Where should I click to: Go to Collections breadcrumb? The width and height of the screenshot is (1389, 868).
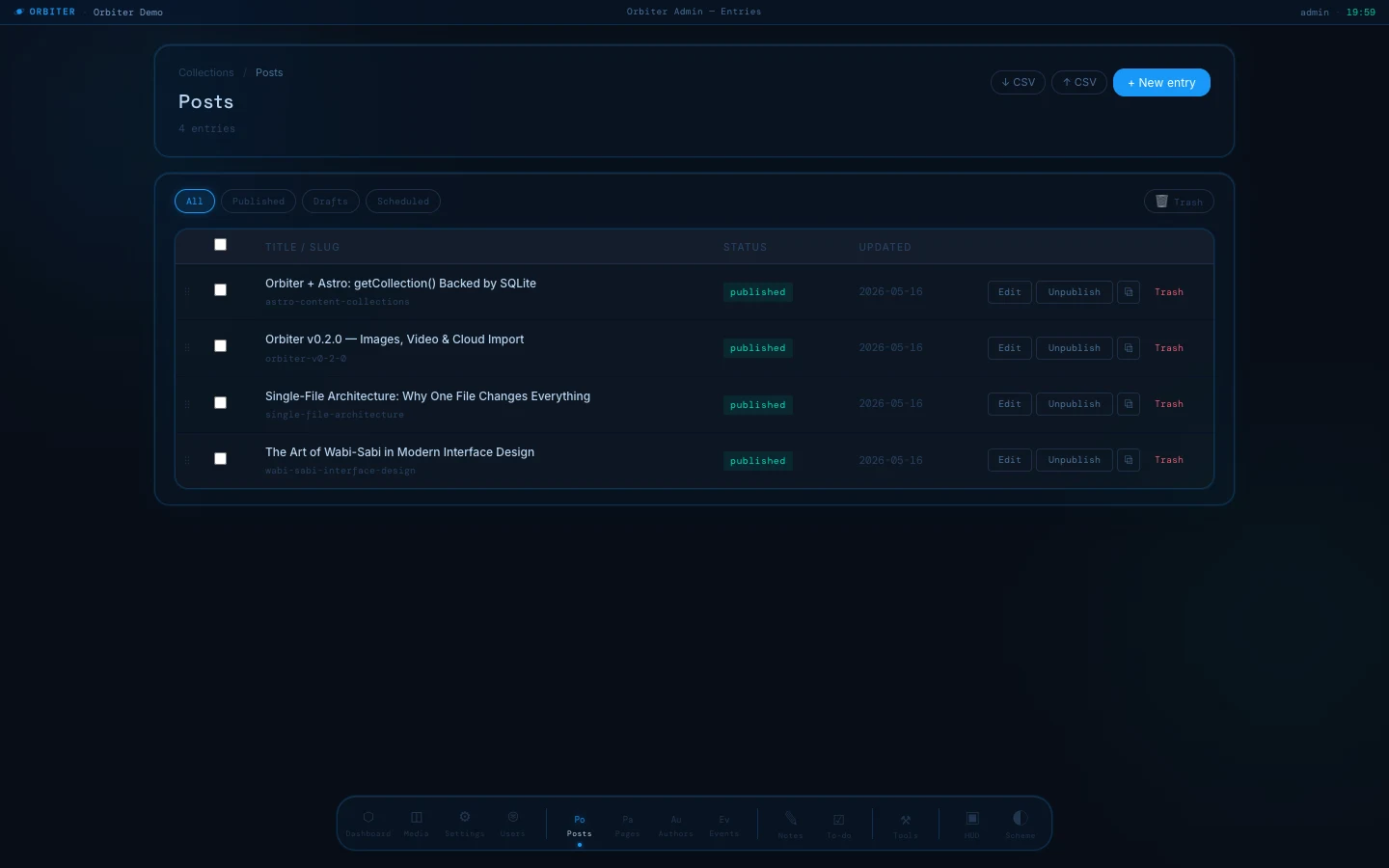(206, 73)
